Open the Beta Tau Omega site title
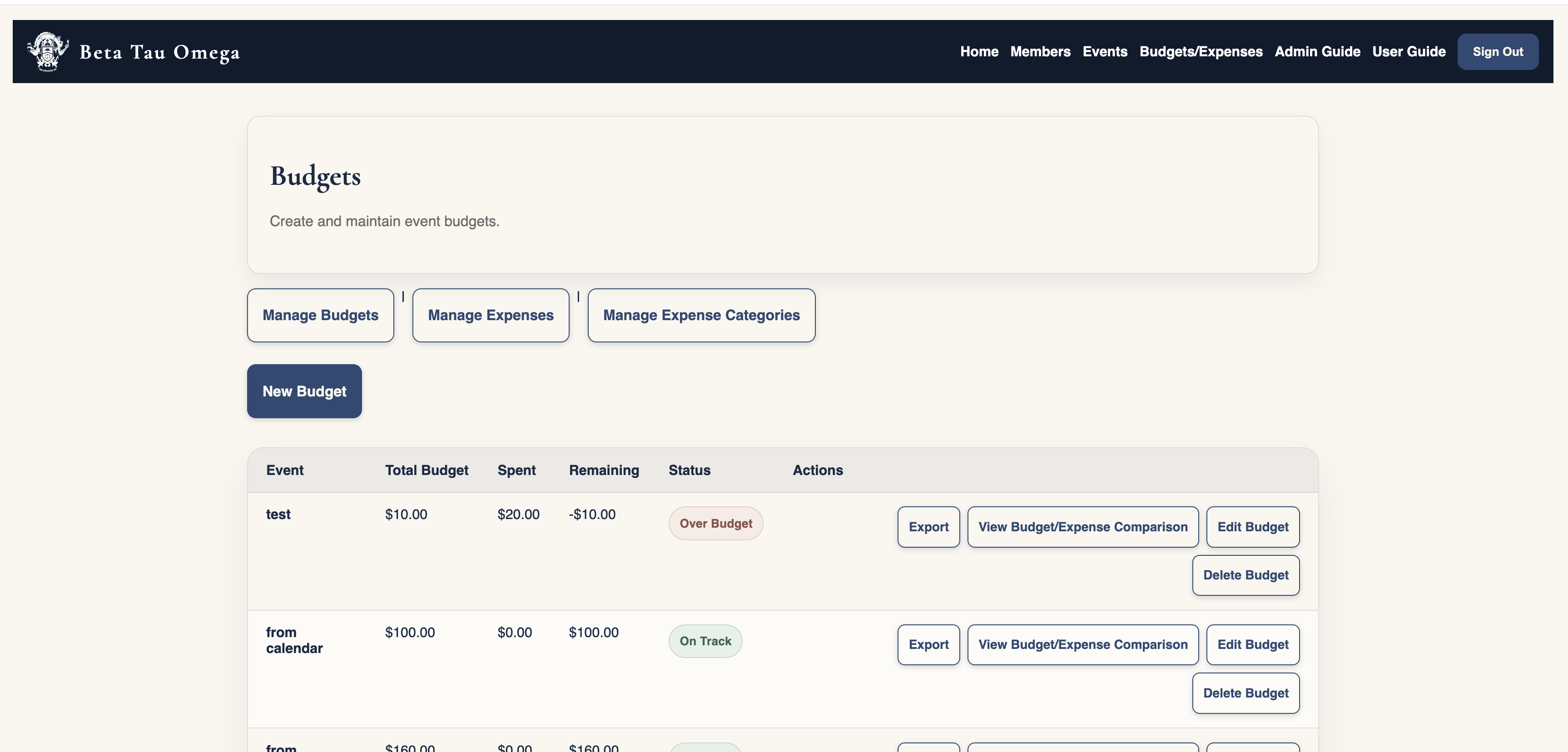Viewport: 1568px width, 752px height. point(159,52)
